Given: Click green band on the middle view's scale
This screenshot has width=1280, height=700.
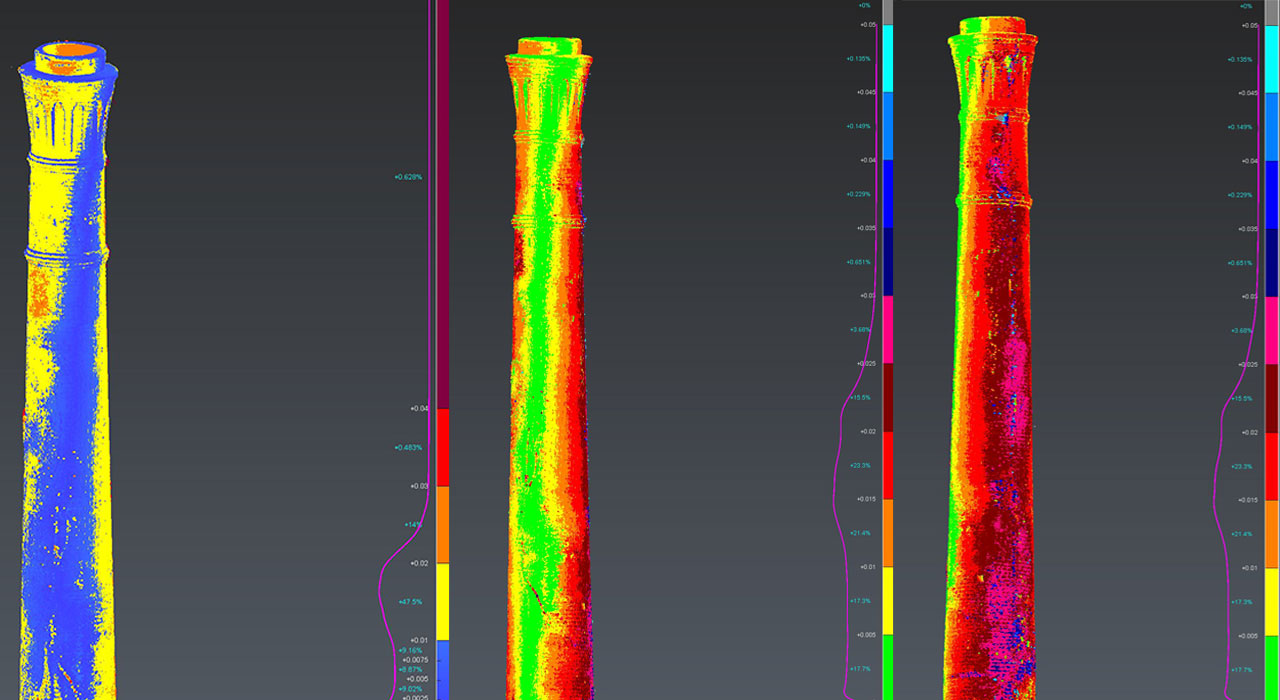Looking at the screenshot, I should (887, 668).
